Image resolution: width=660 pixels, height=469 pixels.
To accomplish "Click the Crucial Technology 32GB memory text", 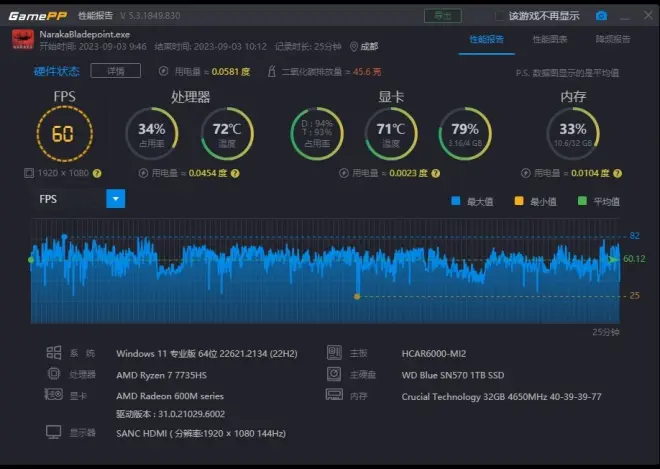I will coord(501,397).
